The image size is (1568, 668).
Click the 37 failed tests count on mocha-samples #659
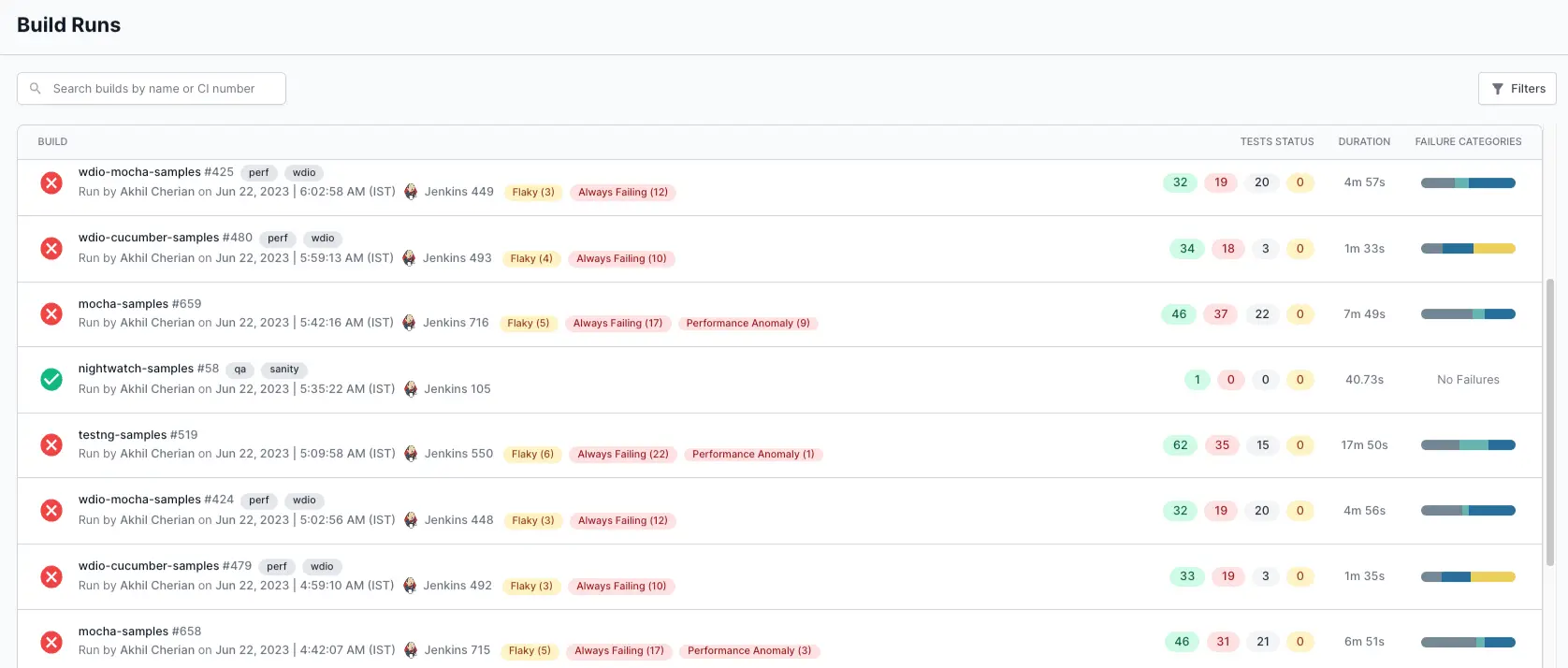[x=1221, y=314]
